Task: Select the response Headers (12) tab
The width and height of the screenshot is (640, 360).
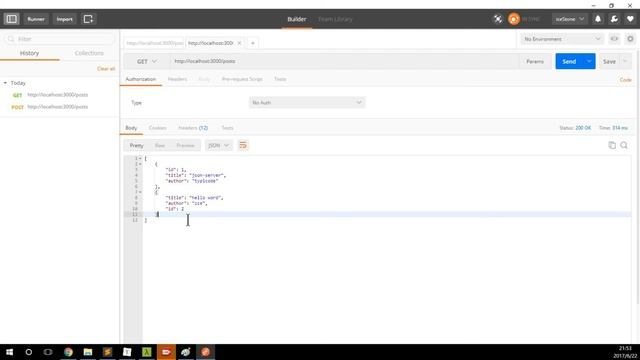Action: coord(193,128)
